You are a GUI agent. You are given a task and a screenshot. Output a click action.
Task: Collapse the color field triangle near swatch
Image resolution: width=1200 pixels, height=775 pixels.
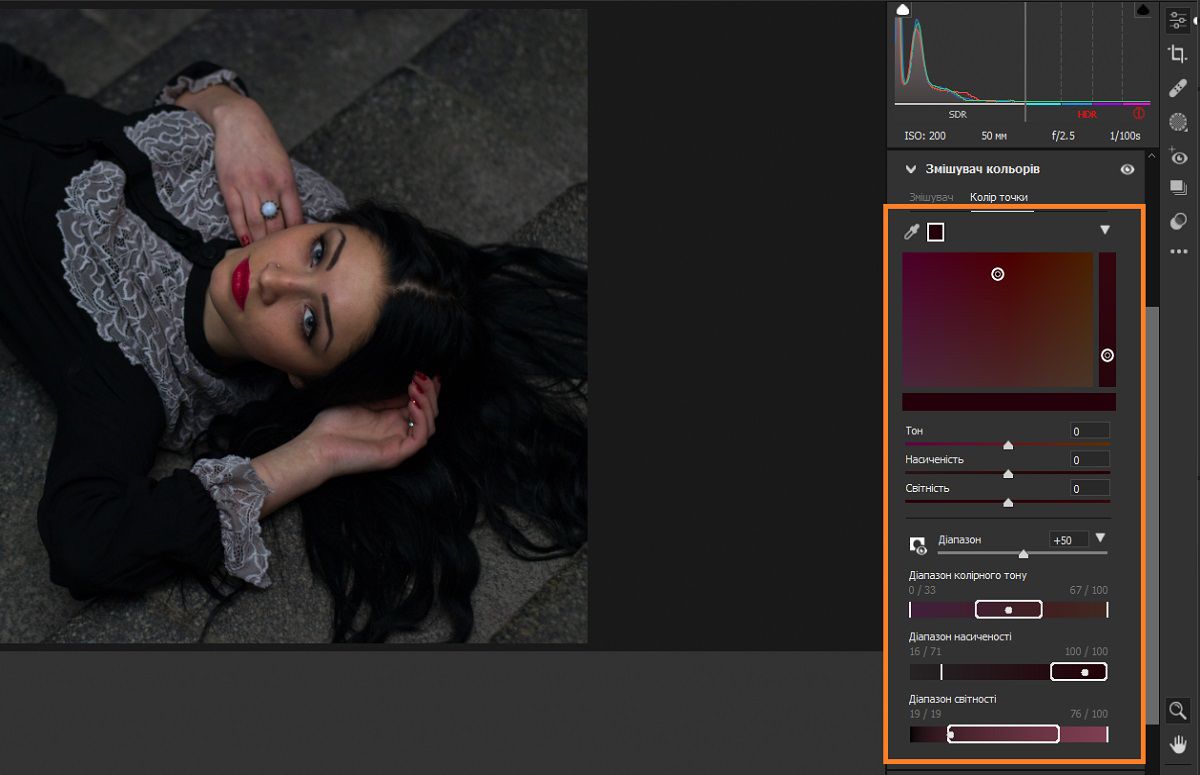[1105, 230]
